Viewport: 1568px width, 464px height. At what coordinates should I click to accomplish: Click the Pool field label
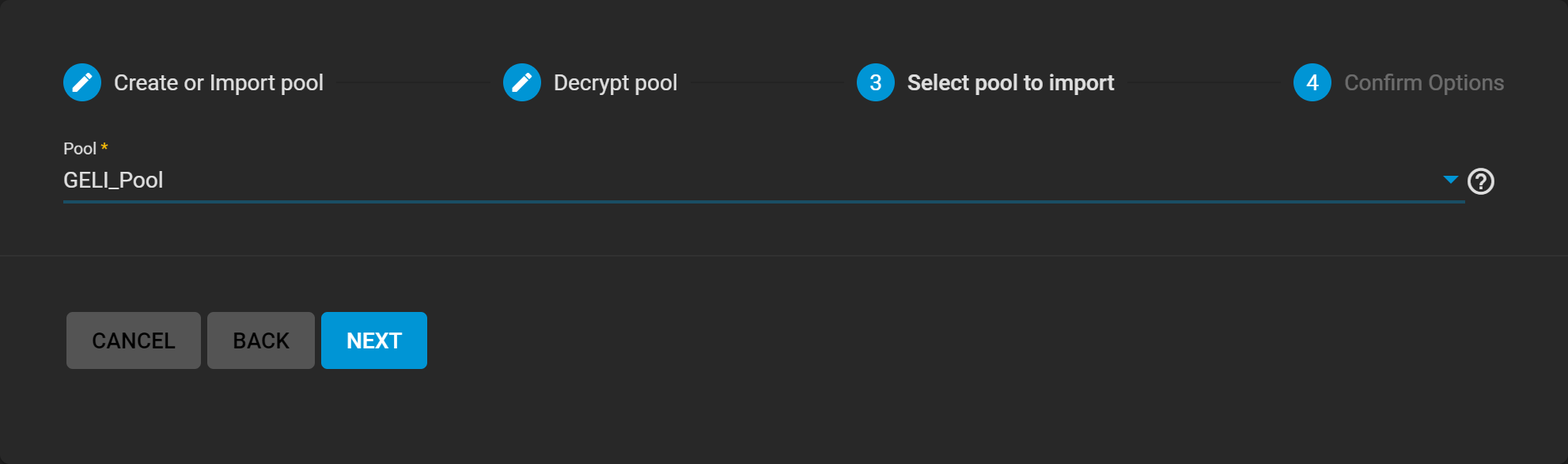[80, 149]
